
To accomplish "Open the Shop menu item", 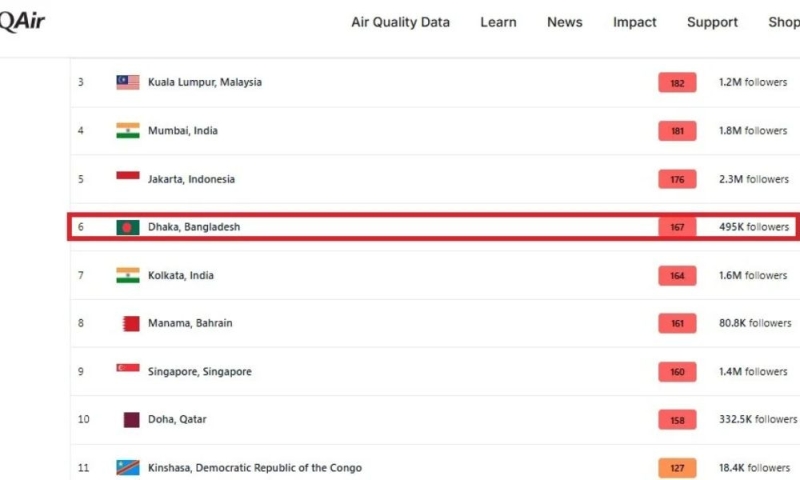I will click(784, 22).
